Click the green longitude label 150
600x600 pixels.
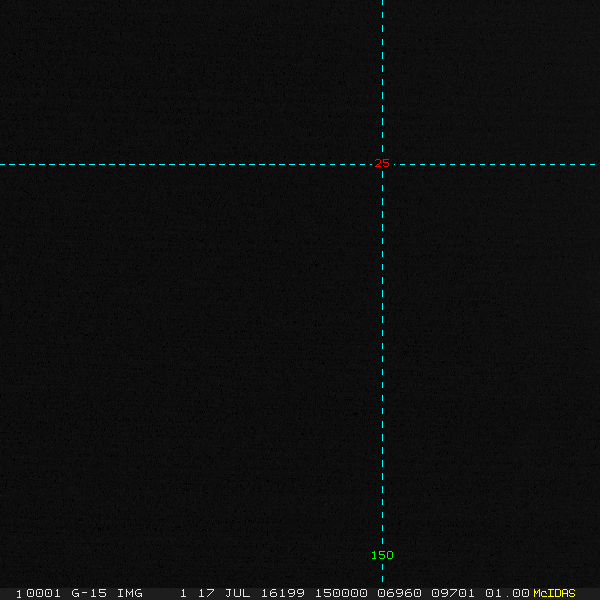[x=382, y=555]
